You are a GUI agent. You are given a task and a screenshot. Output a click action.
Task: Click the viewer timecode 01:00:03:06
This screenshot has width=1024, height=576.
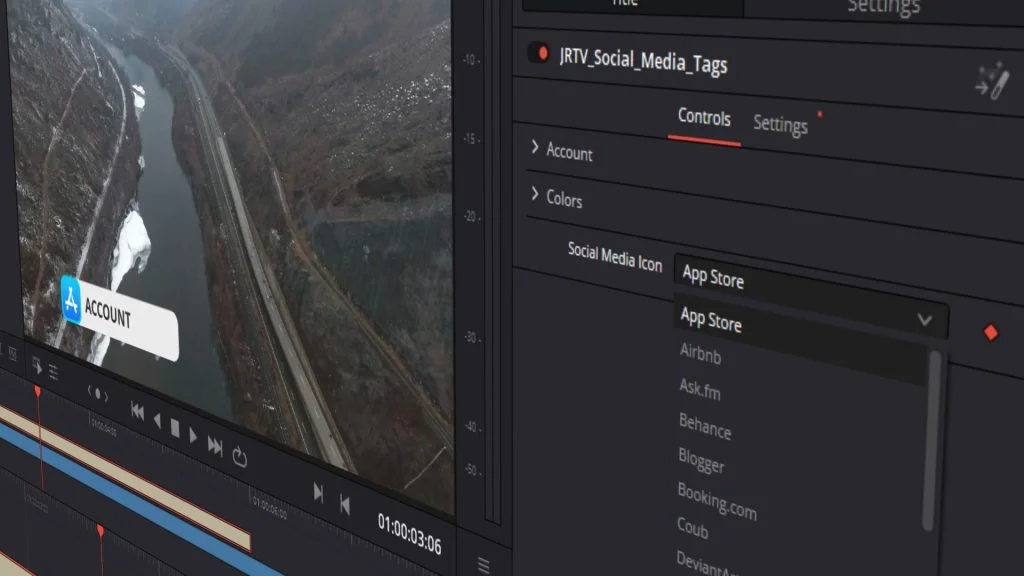pos(409,534)
